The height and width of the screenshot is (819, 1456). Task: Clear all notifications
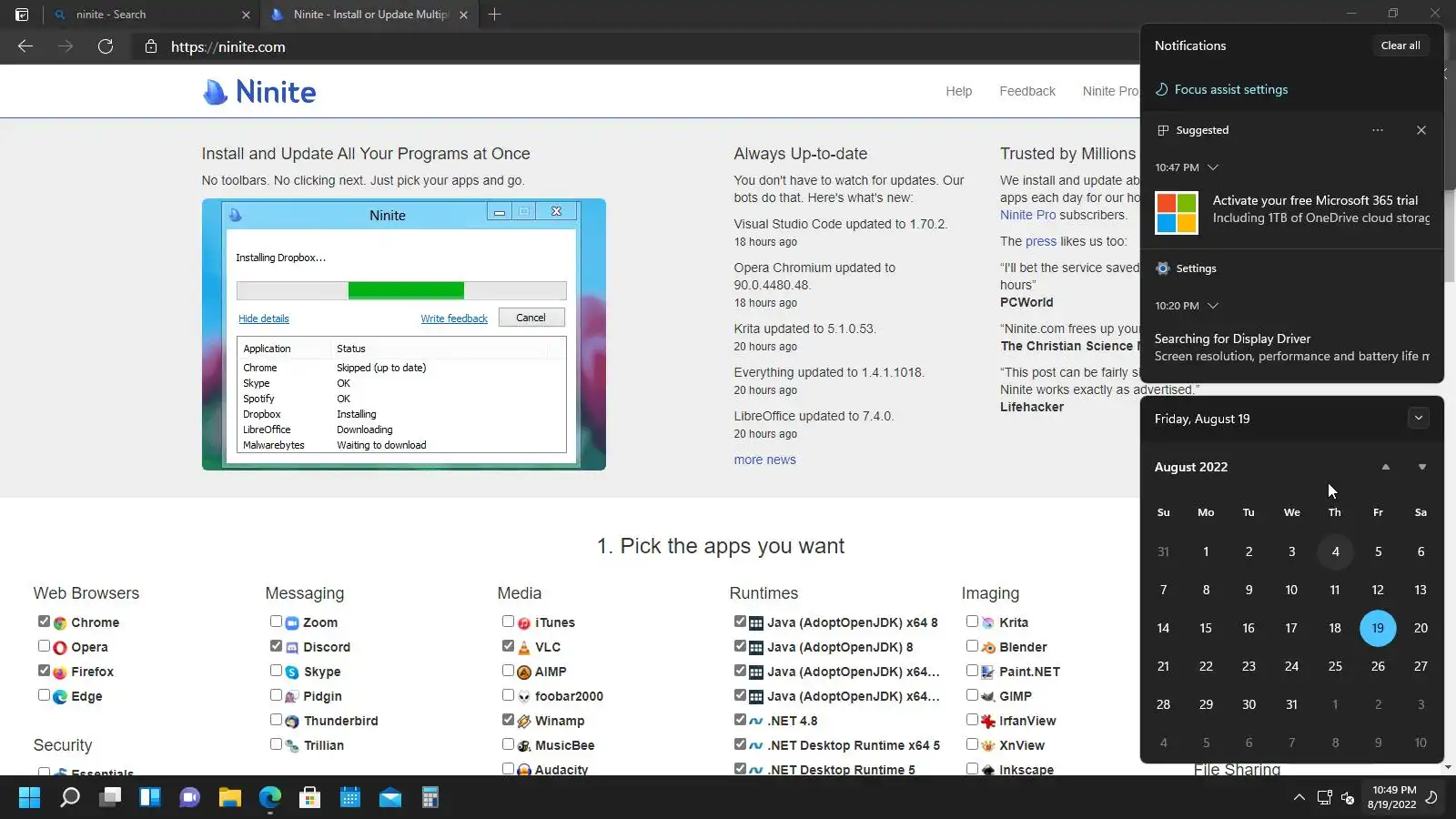click(x=1400, y=45)
